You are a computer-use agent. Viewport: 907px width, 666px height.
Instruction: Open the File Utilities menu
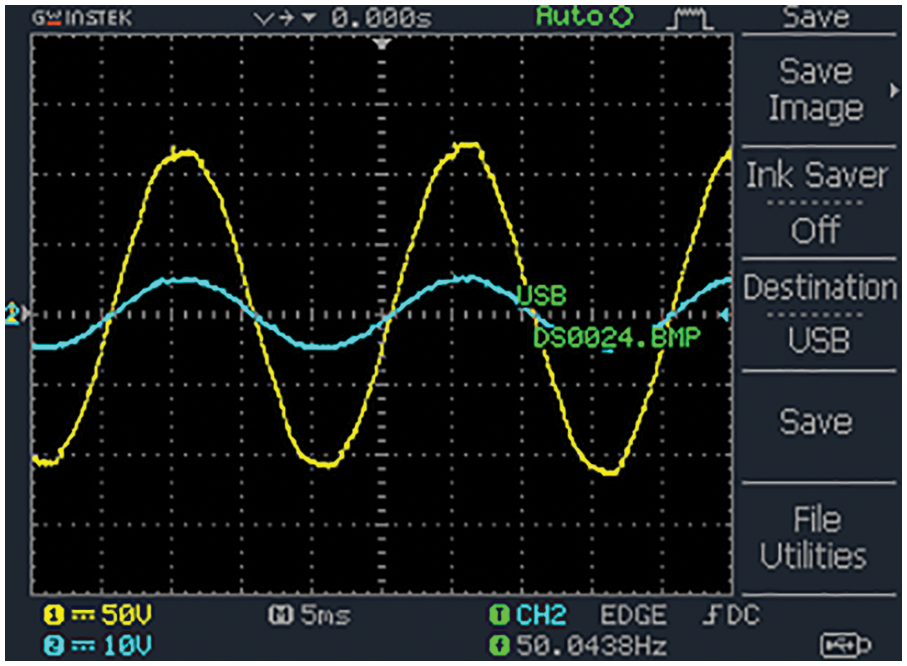click(x=815, y=537)
